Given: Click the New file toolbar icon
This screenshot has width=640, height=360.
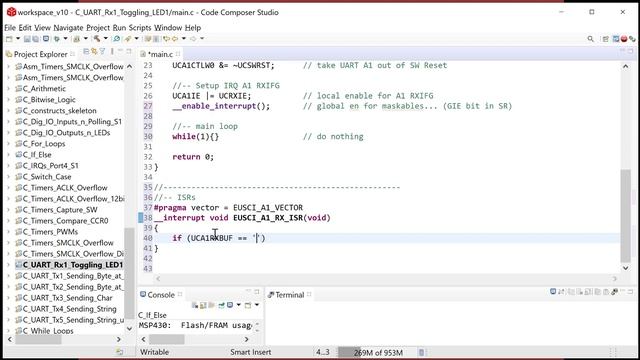Looking at the screenshot, I should (9, 39).
